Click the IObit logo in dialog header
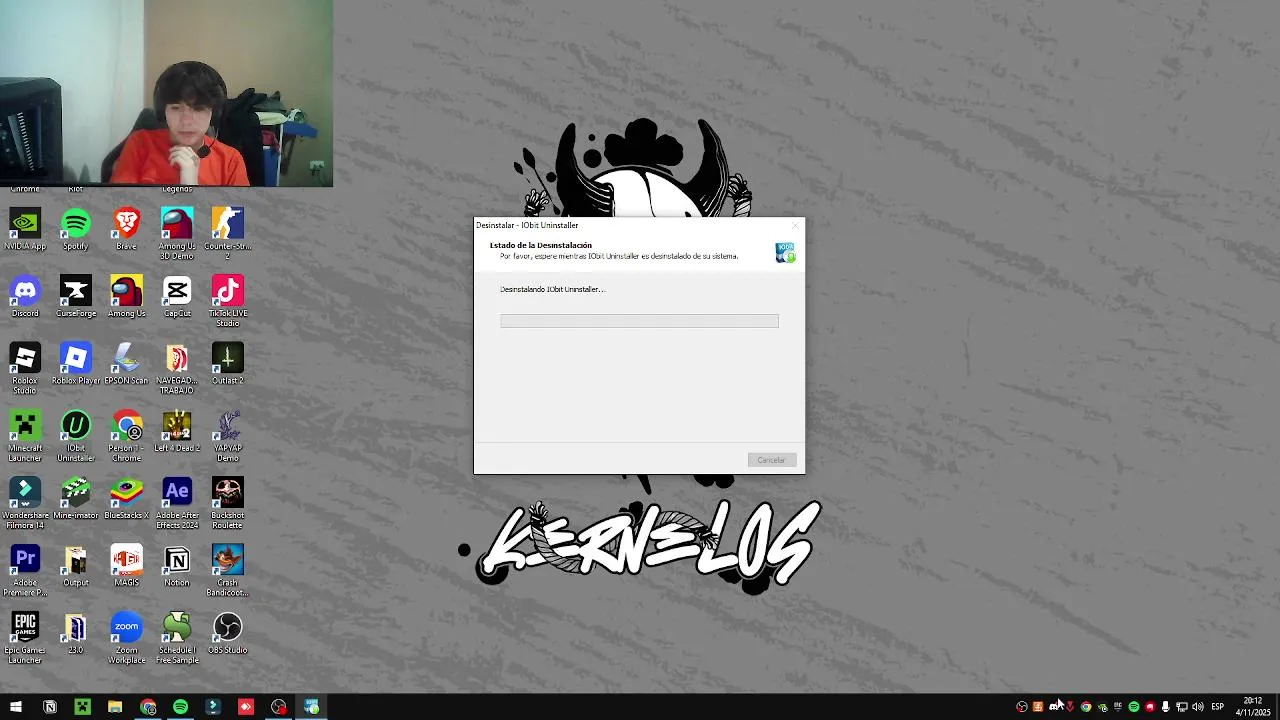Image resolution: width=1280 pixels, height=720 pixels. (786, 252)
